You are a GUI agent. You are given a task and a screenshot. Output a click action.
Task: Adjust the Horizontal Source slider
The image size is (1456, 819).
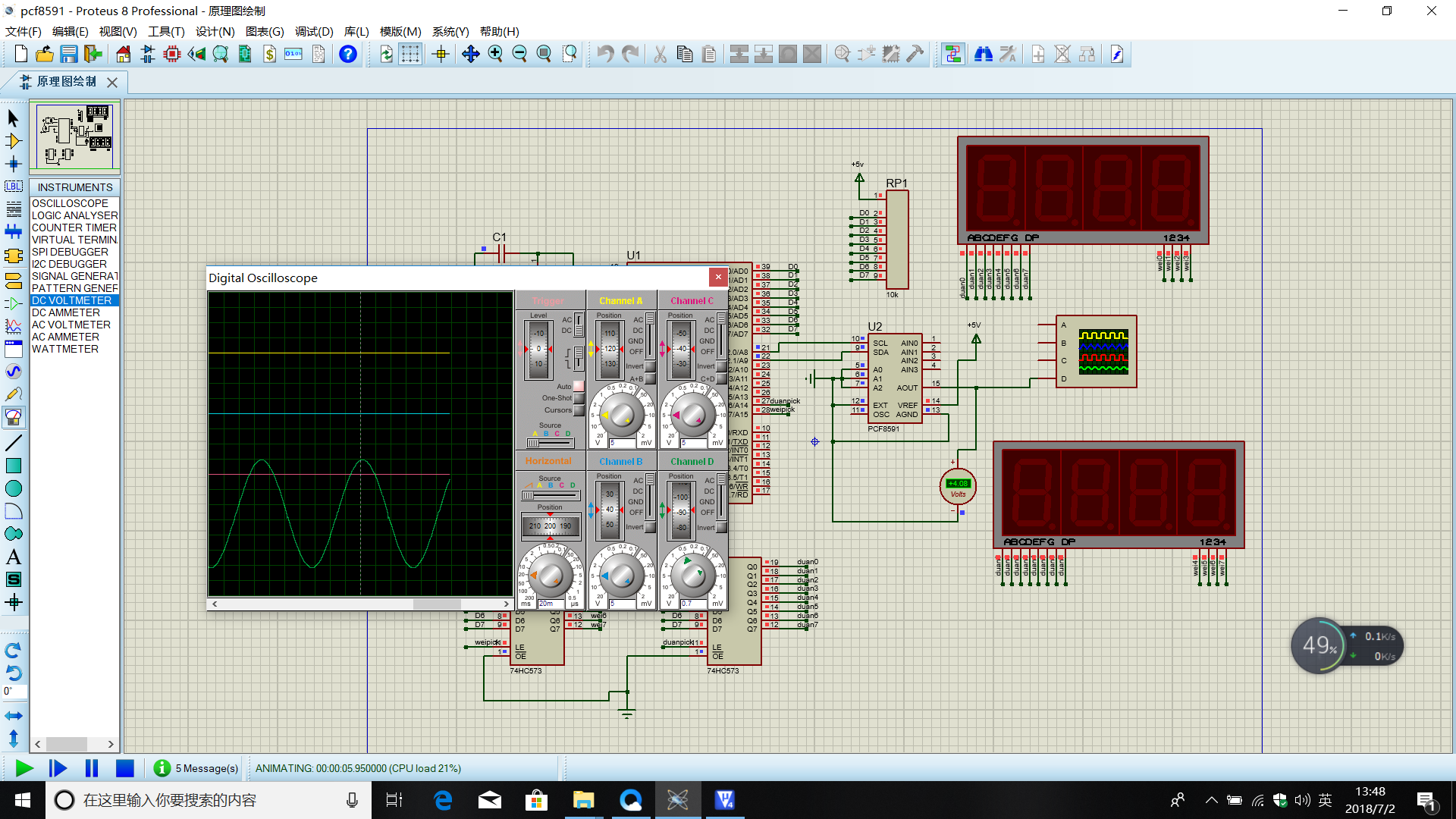pyautogui.click(x=550, y=496)
